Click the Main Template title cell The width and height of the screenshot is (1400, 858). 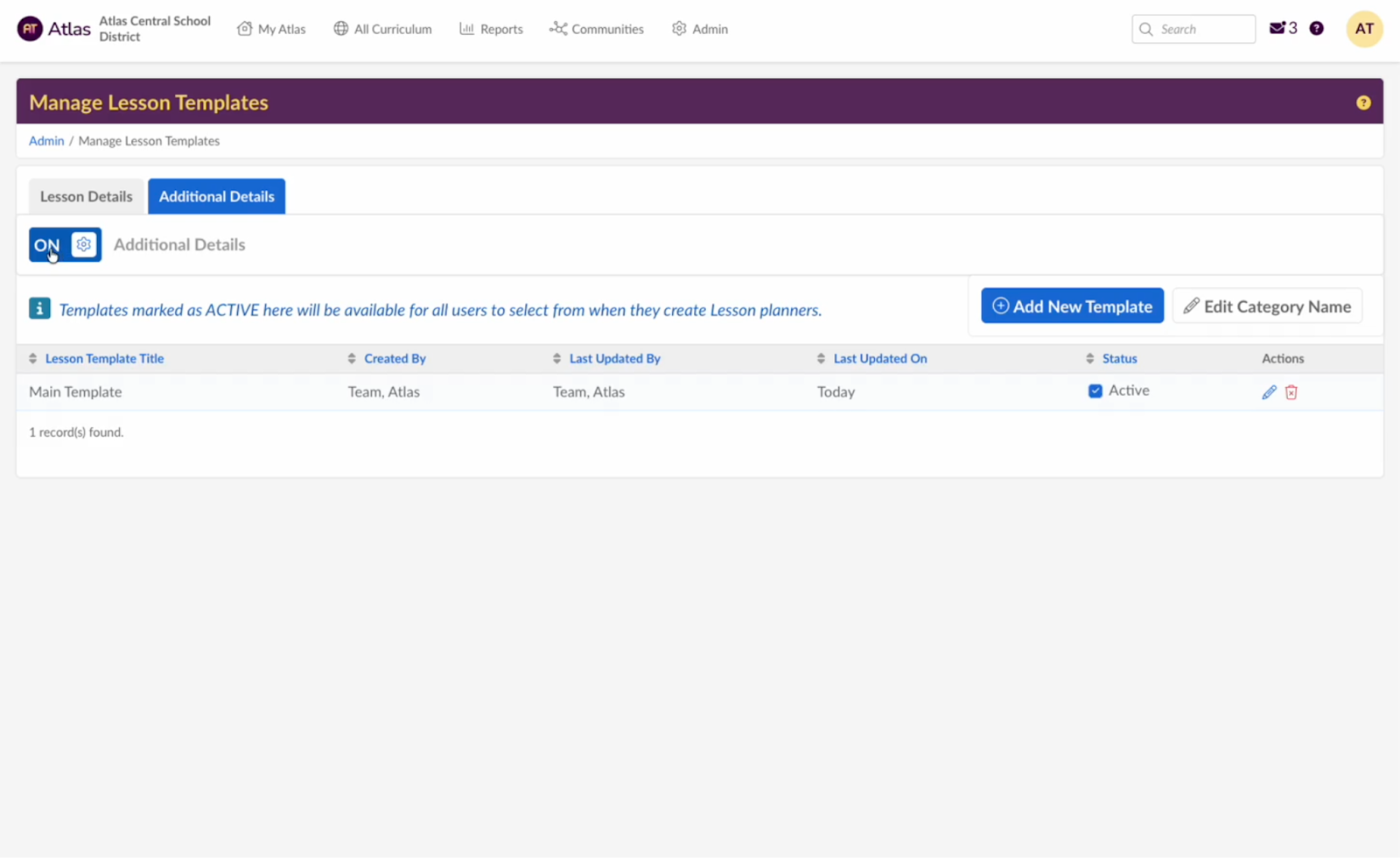pos(75,391)
